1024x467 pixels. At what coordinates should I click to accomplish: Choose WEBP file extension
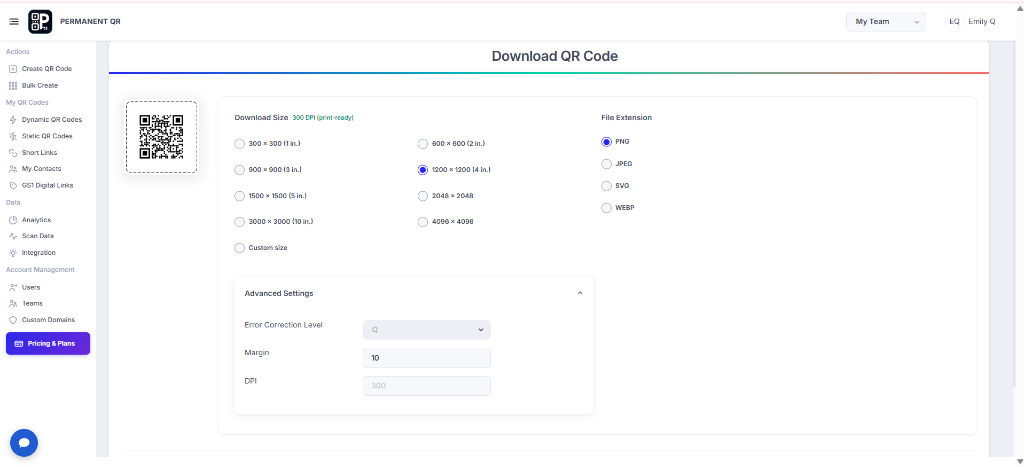tap(606, 208)
